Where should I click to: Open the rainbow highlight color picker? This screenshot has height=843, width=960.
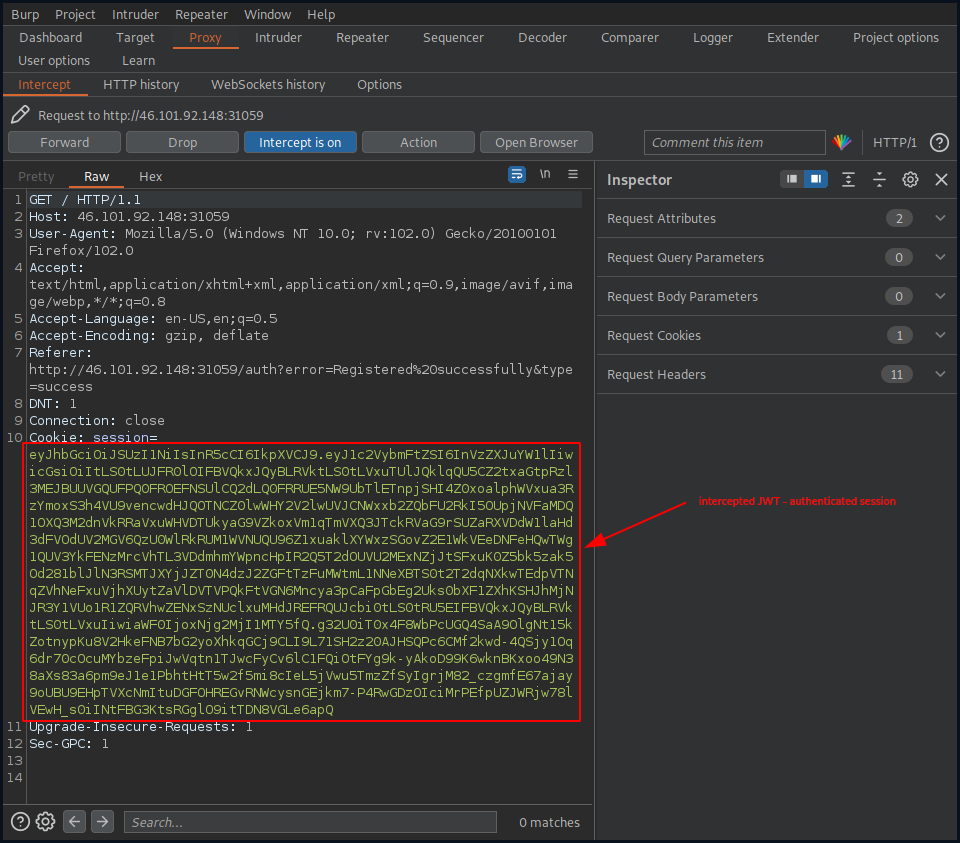(843, 142)
